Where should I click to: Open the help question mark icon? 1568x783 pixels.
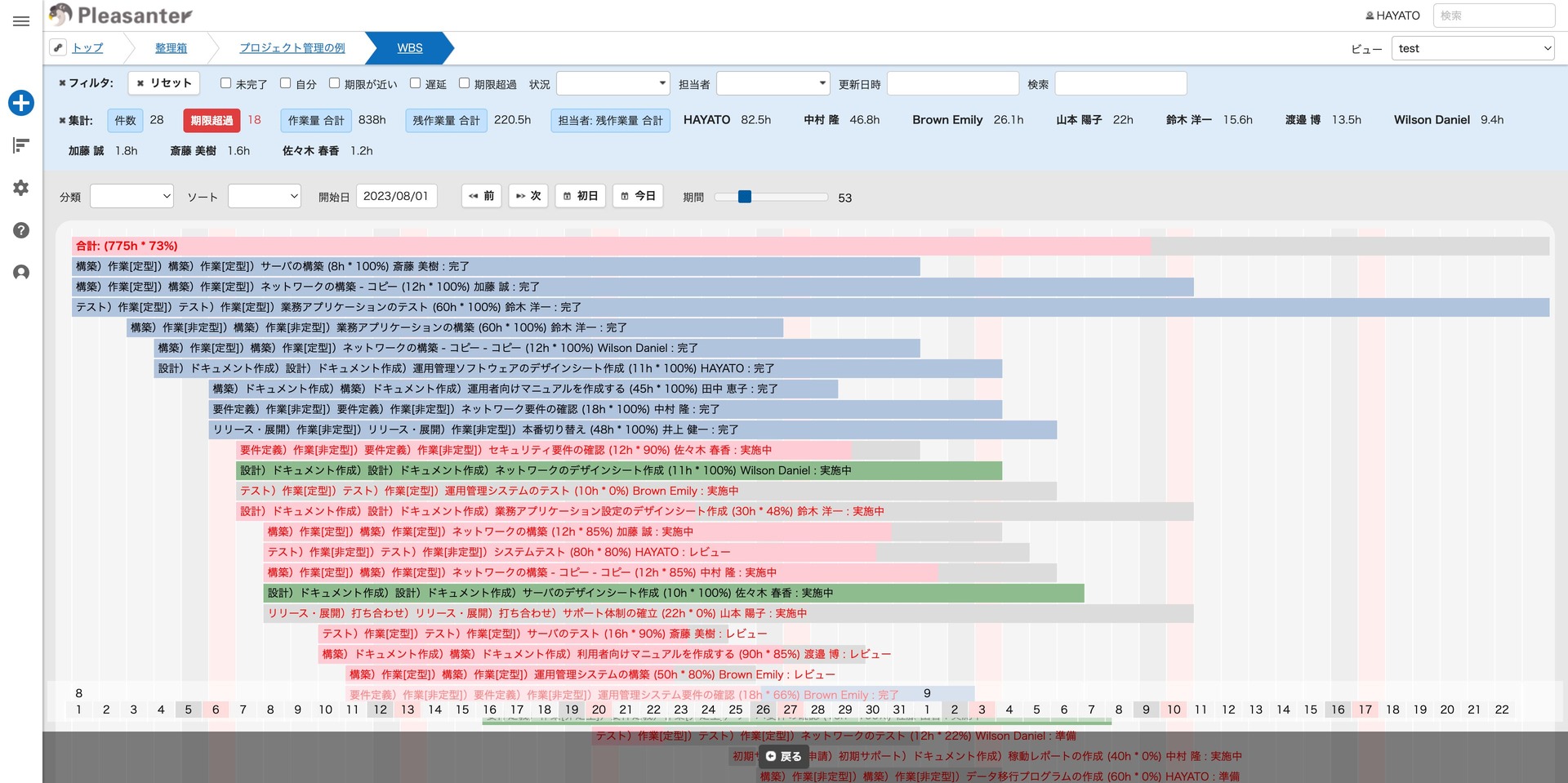[x=21, y=230]
